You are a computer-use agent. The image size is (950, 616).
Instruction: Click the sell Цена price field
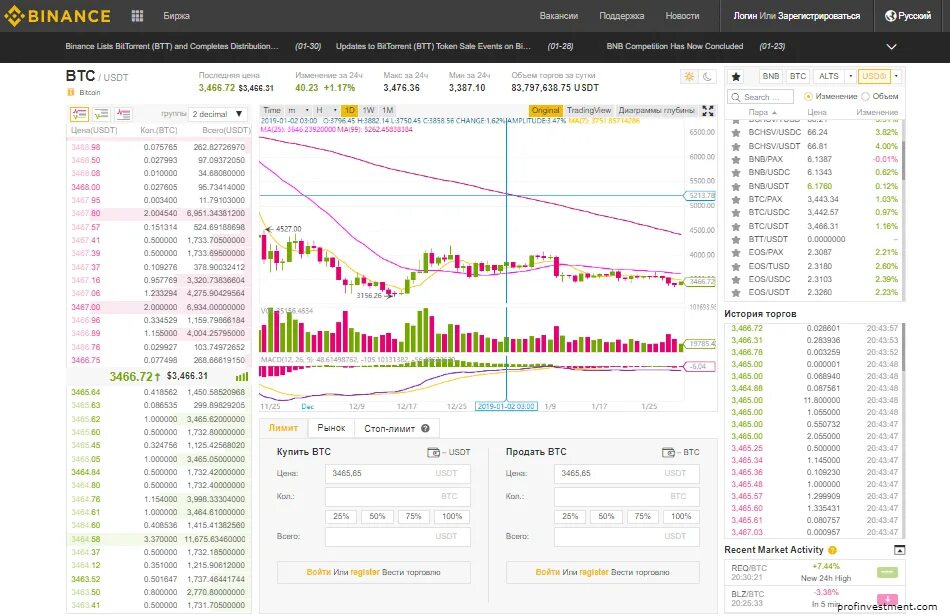click(x=626, y=473)
